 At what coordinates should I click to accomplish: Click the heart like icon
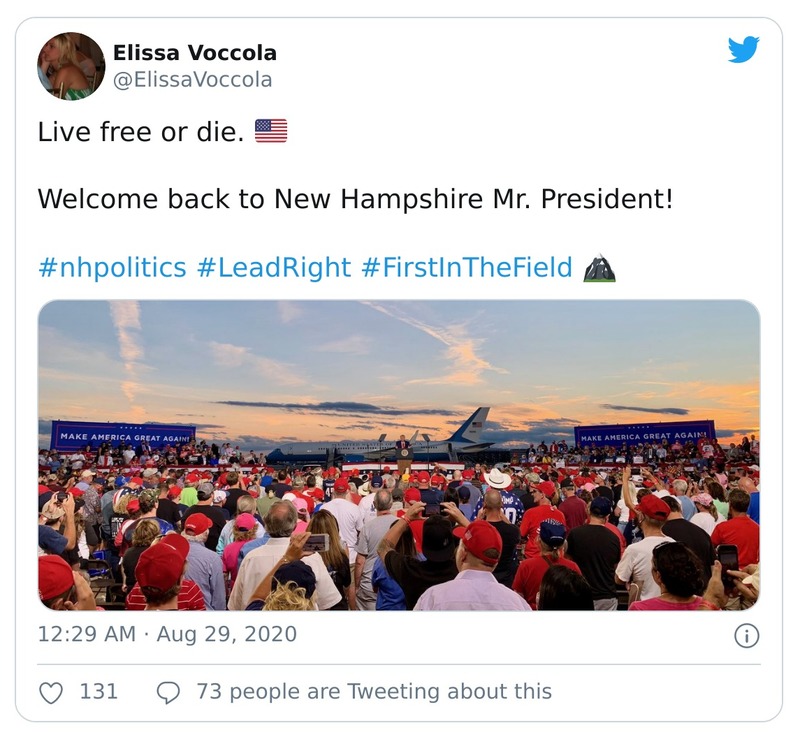(50, 692)
